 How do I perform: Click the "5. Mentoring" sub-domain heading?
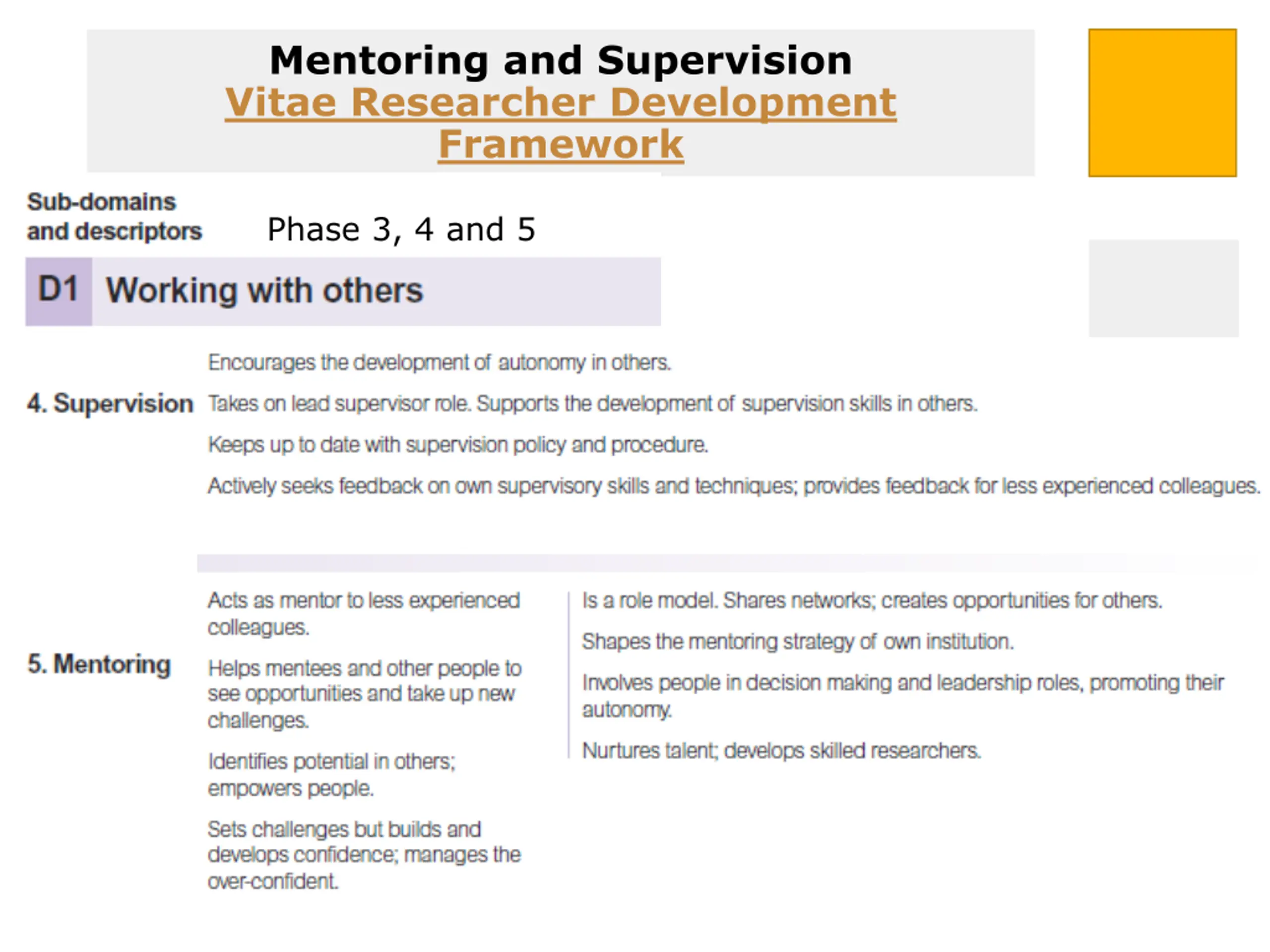pyautogui.click(x=99, y=664)
